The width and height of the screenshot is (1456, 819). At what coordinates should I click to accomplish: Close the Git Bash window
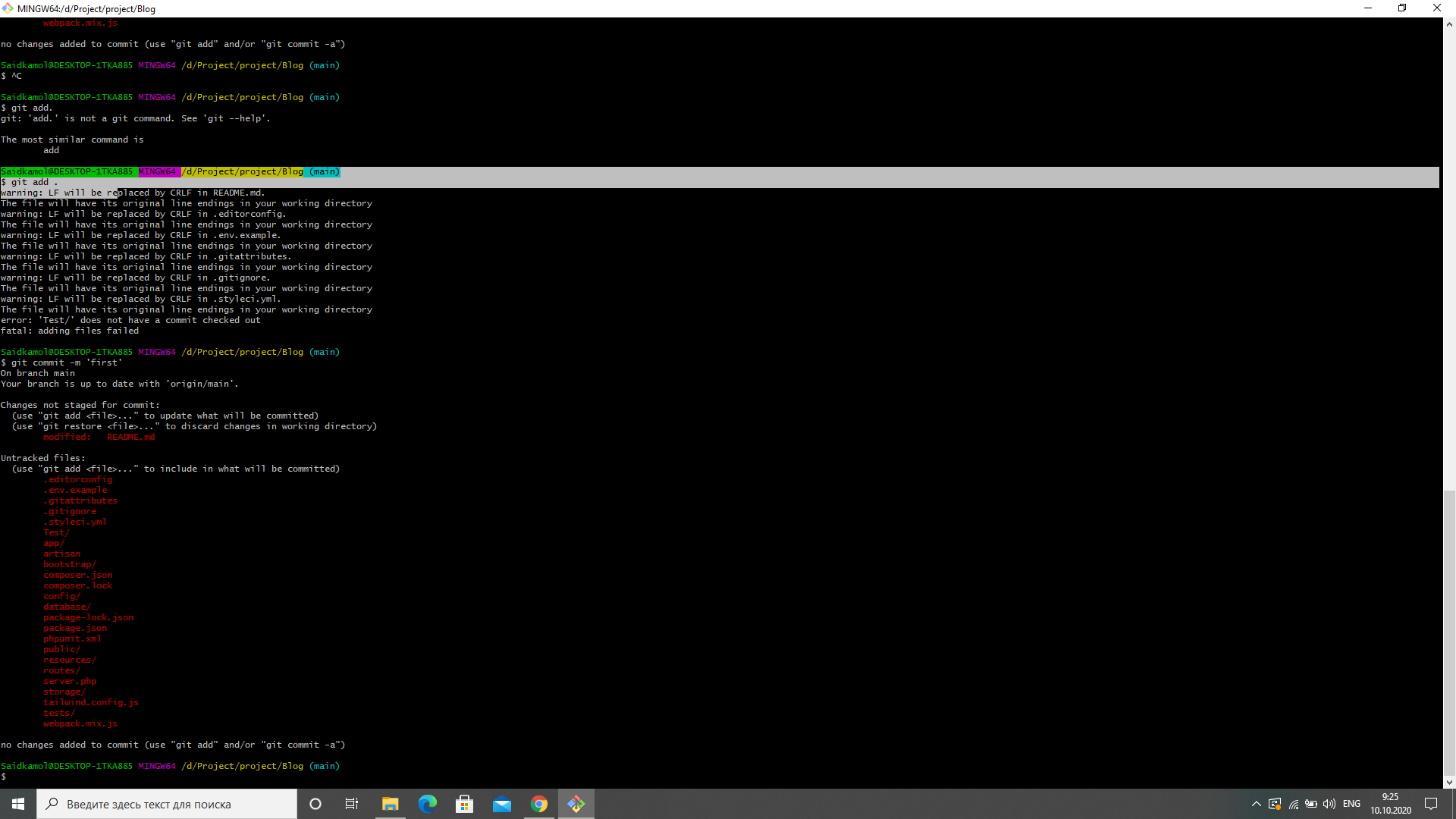coord(1437,8)
